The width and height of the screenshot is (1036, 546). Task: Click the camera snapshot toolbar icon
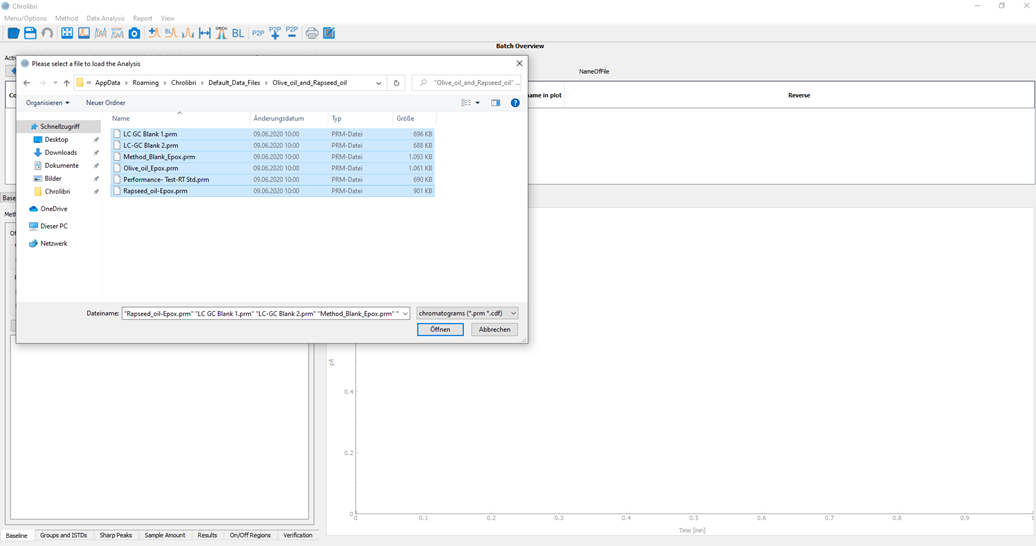point(134,32)
